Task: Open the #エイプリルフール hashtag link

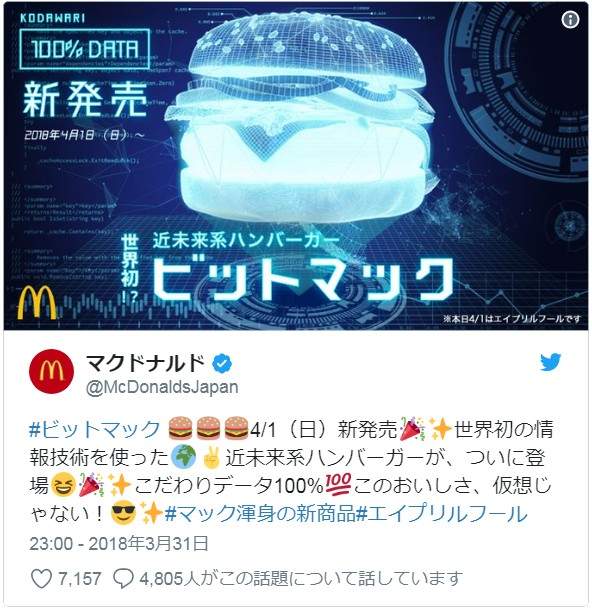Action: 441,514
